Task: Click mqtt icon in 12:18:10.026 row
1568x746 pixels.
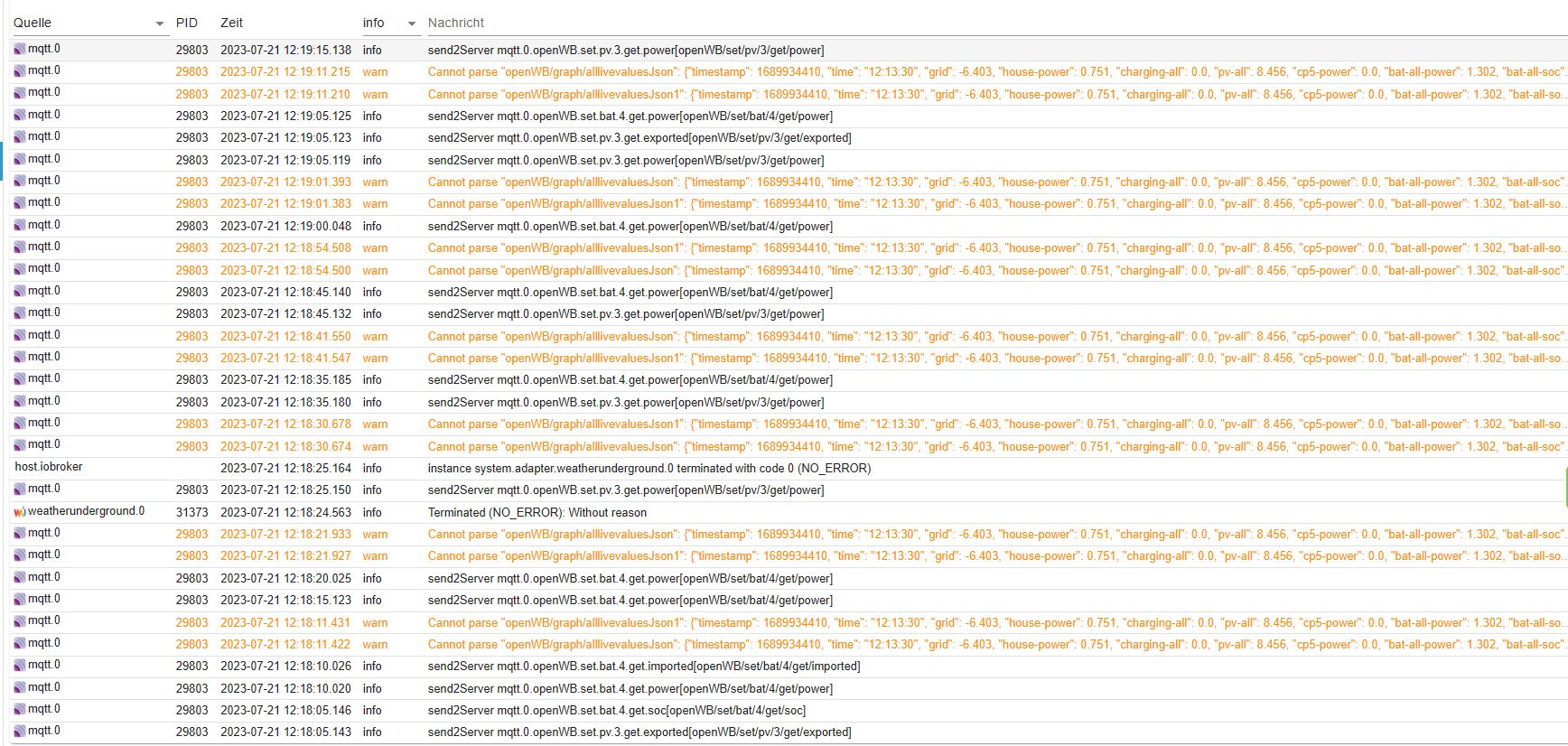Action: [x=19, y=666]
